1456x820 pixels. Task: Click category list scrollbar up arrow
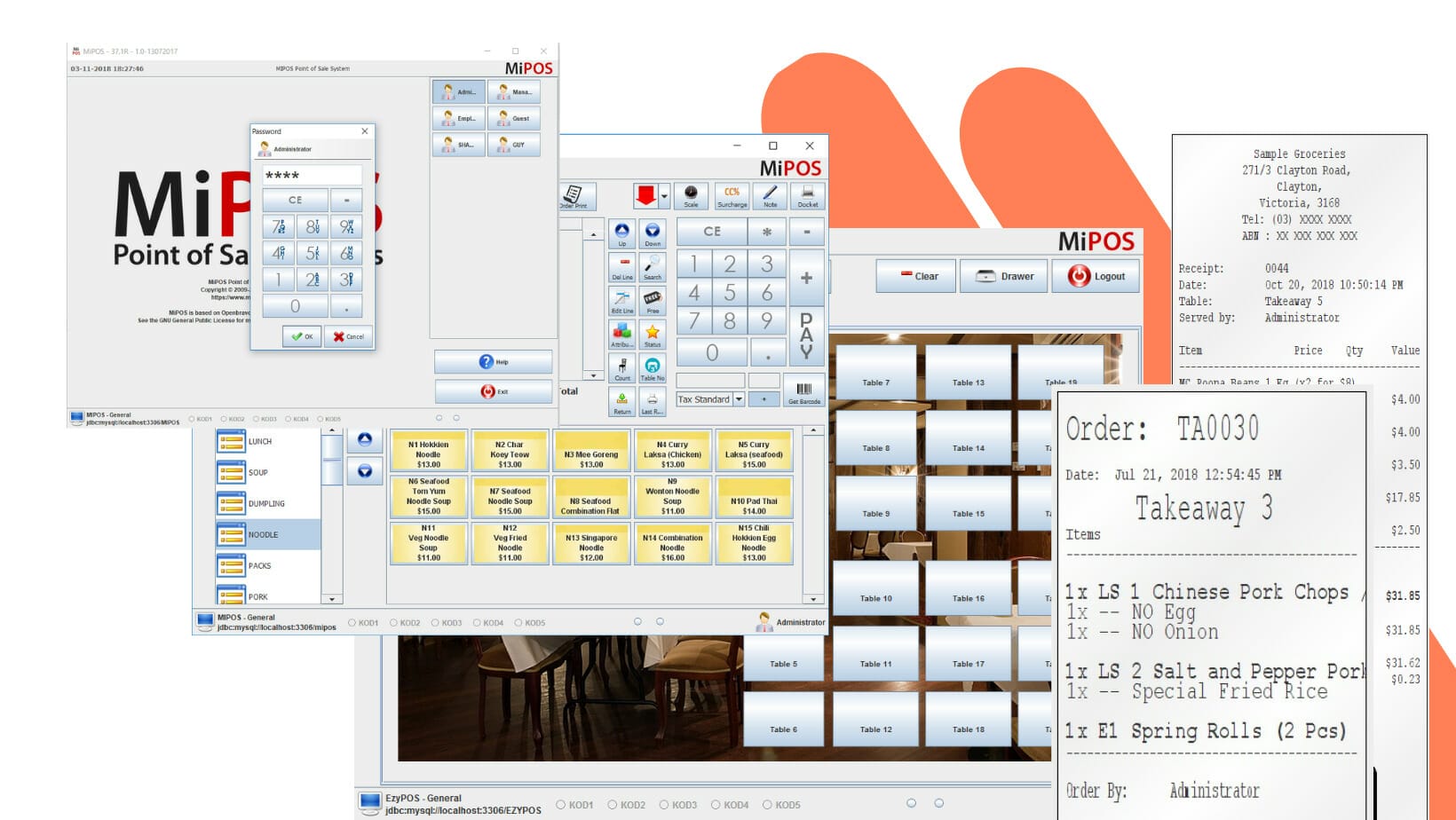click(331, 431)
